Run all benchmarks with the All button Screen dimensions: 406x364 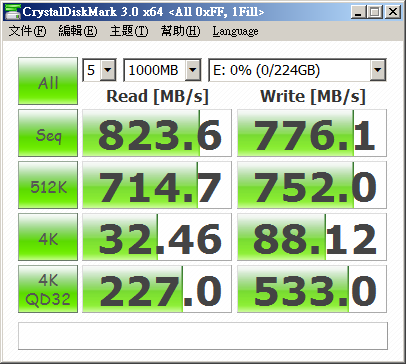click(48, 81)
